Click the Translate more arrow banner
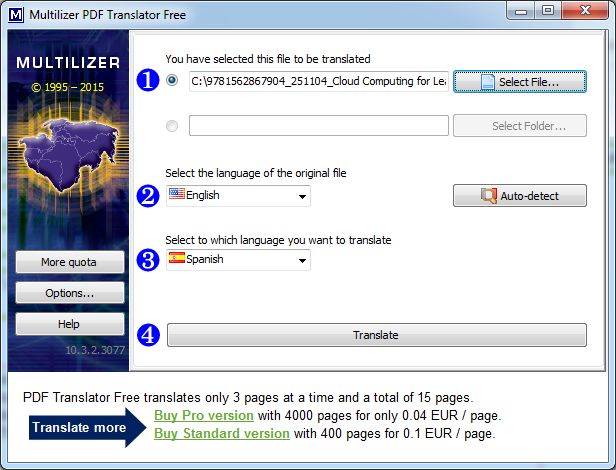The width and height of the screenshot is (616, 470). pos(87,427)
